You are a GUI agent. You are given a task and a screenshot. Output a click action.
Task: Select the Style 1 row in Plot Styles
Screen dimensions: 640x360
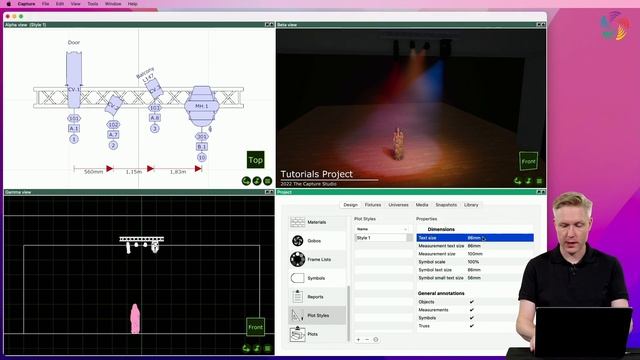384,238
